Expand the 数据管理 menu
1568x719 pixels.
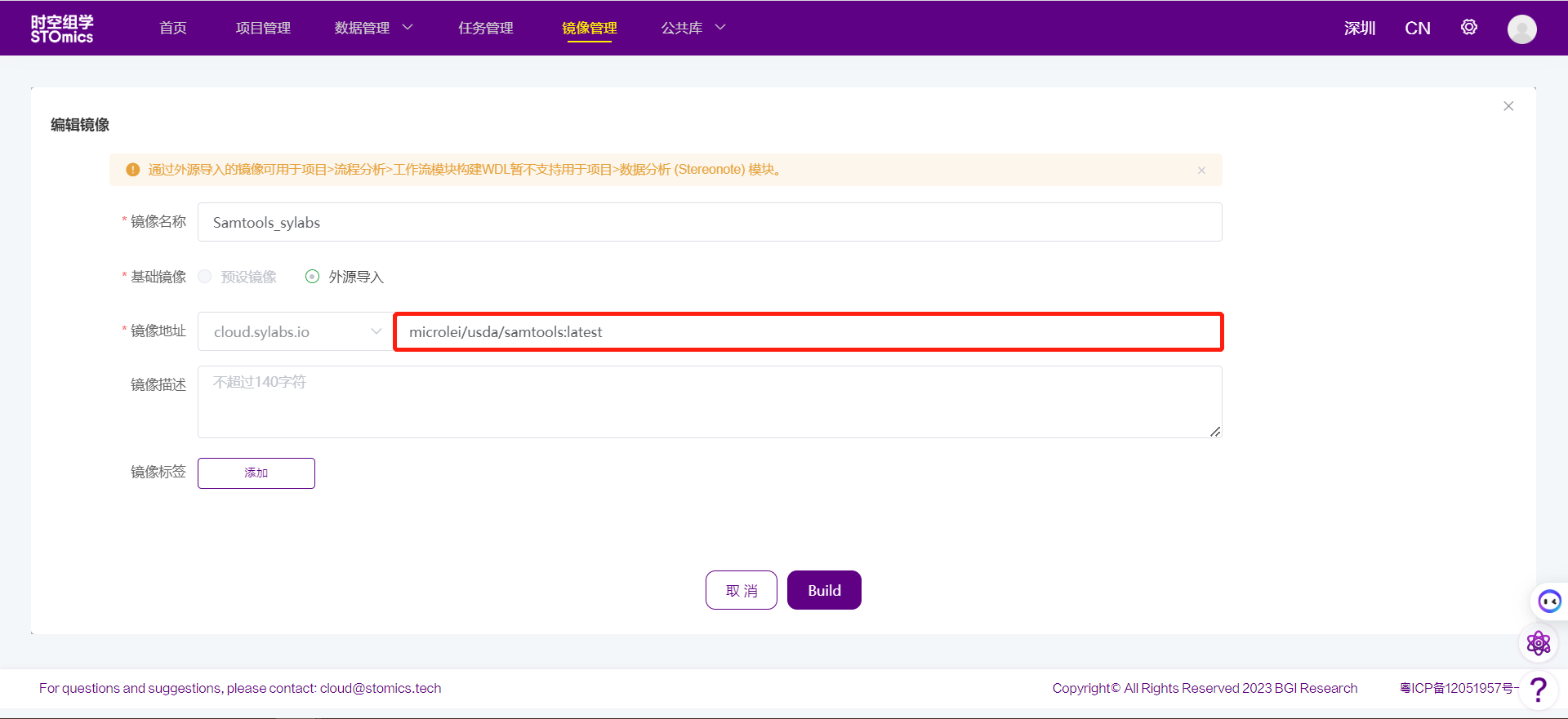[373, 29]
